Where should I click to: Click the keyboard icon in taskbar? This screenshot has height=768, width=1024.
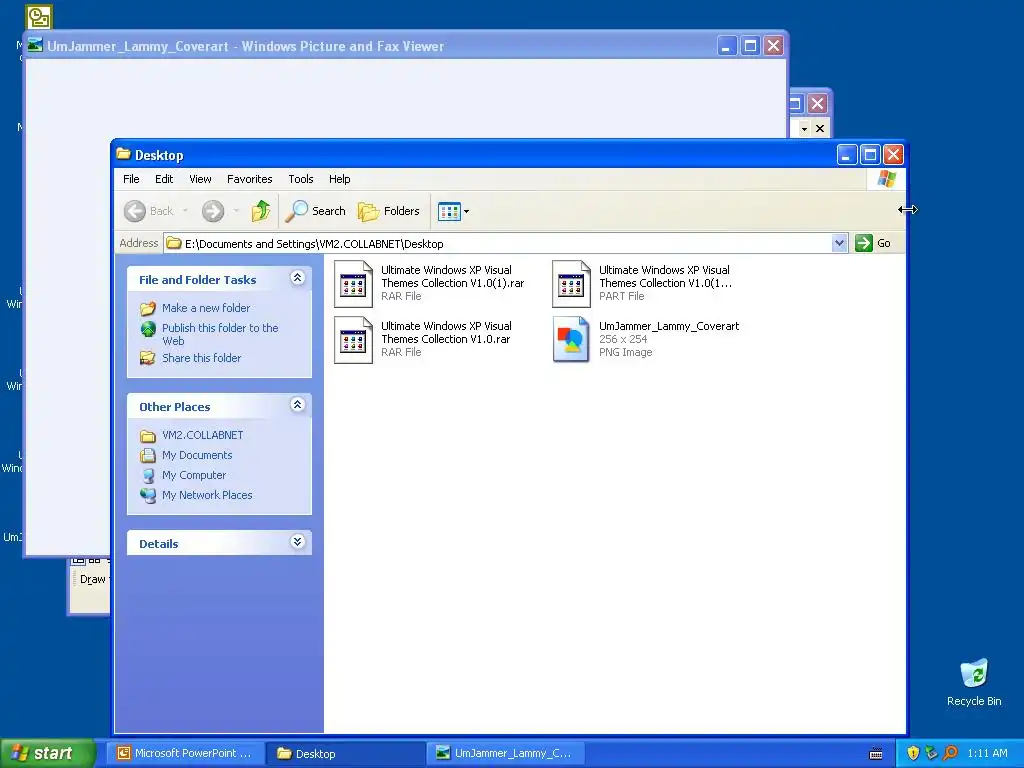876,754
